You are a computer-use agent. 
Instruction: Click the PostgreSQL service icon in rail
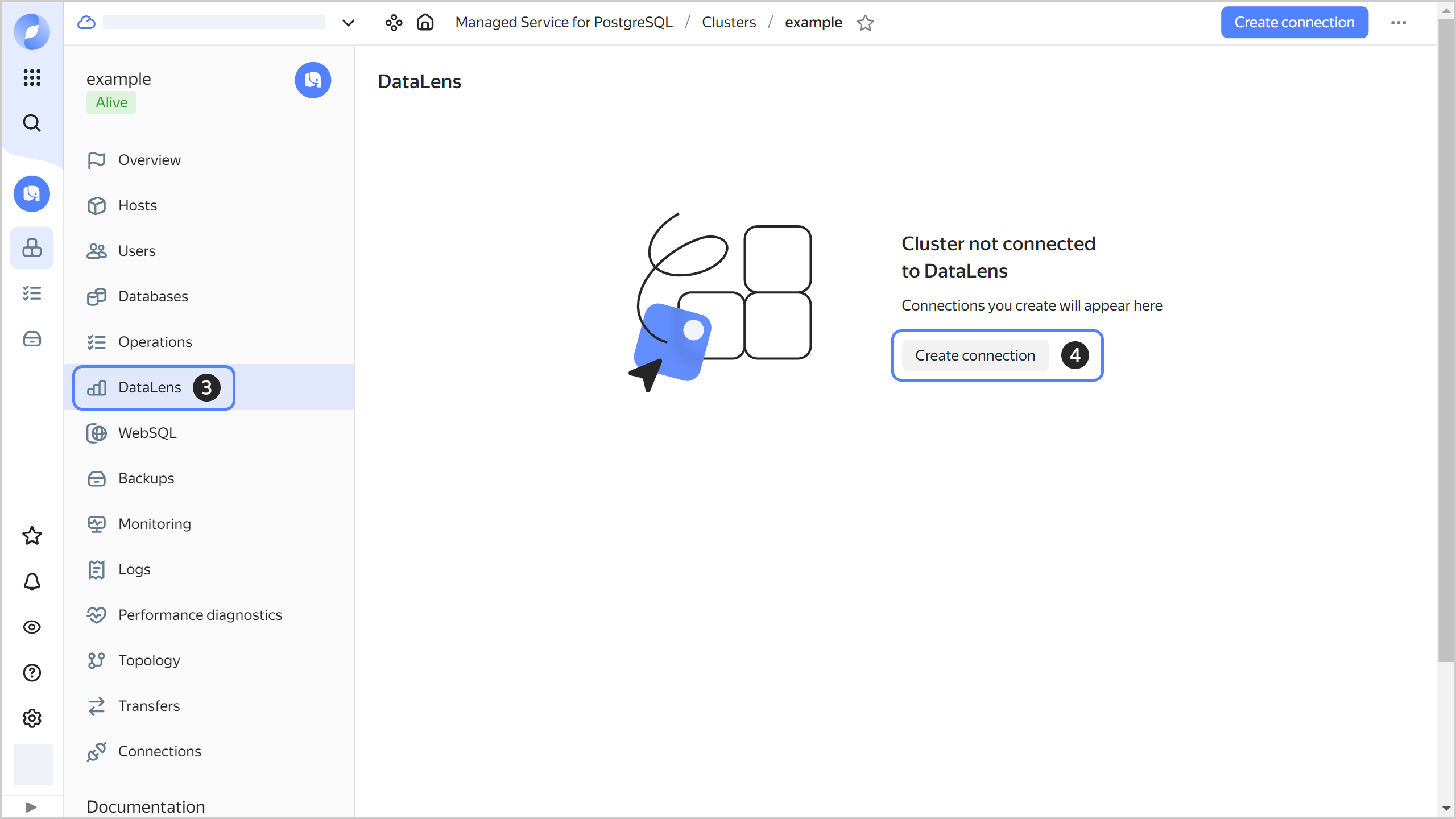click(x=32, y=194)
